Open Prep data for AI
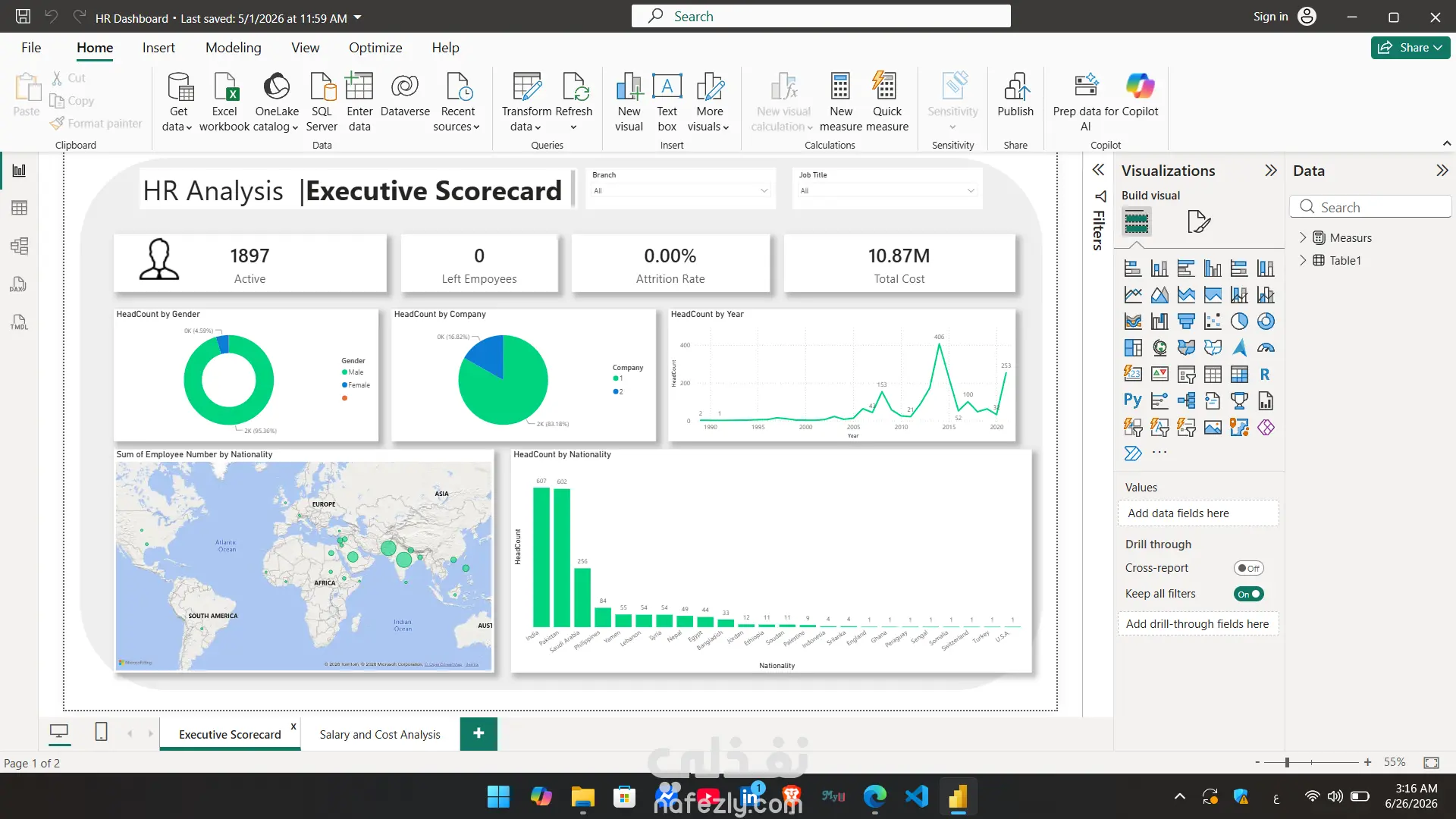Screen dimensions: 1456x819 pyautogui.click(x=1086, y=102)
